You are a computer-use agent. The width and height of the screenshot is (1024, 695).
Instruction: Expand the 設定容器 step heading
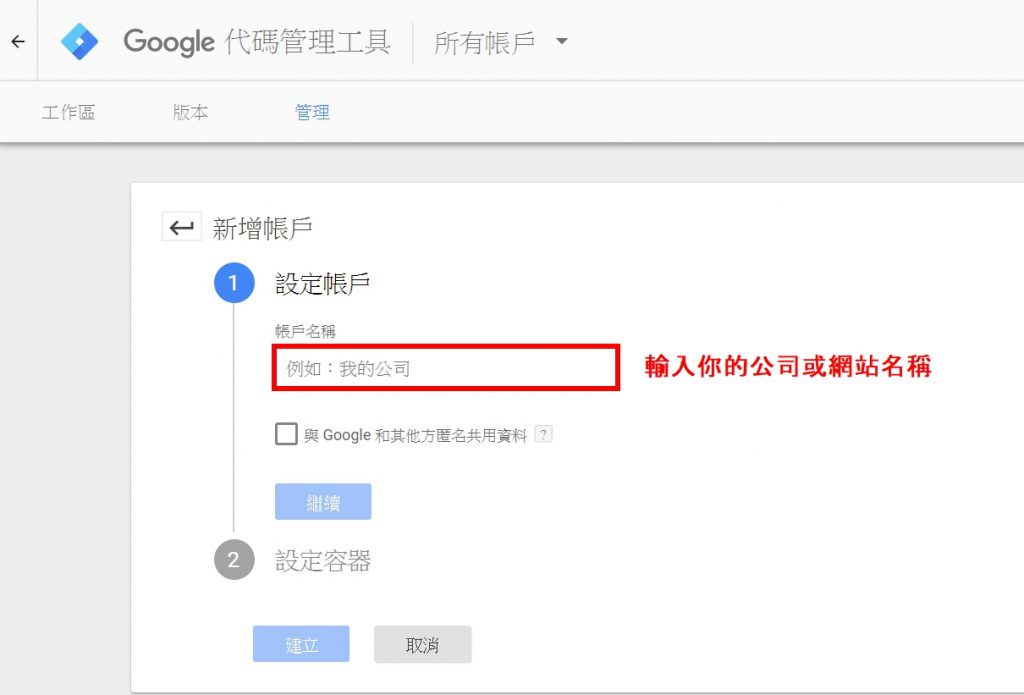[323, 561]
